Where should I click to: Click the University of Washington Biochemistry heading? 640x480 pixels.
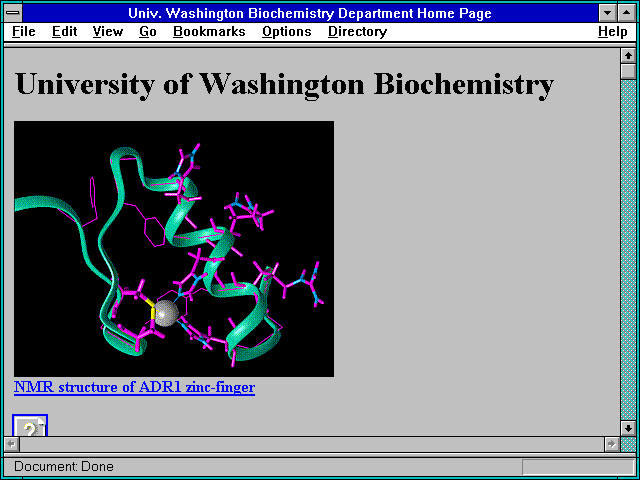tap(284, 84)
